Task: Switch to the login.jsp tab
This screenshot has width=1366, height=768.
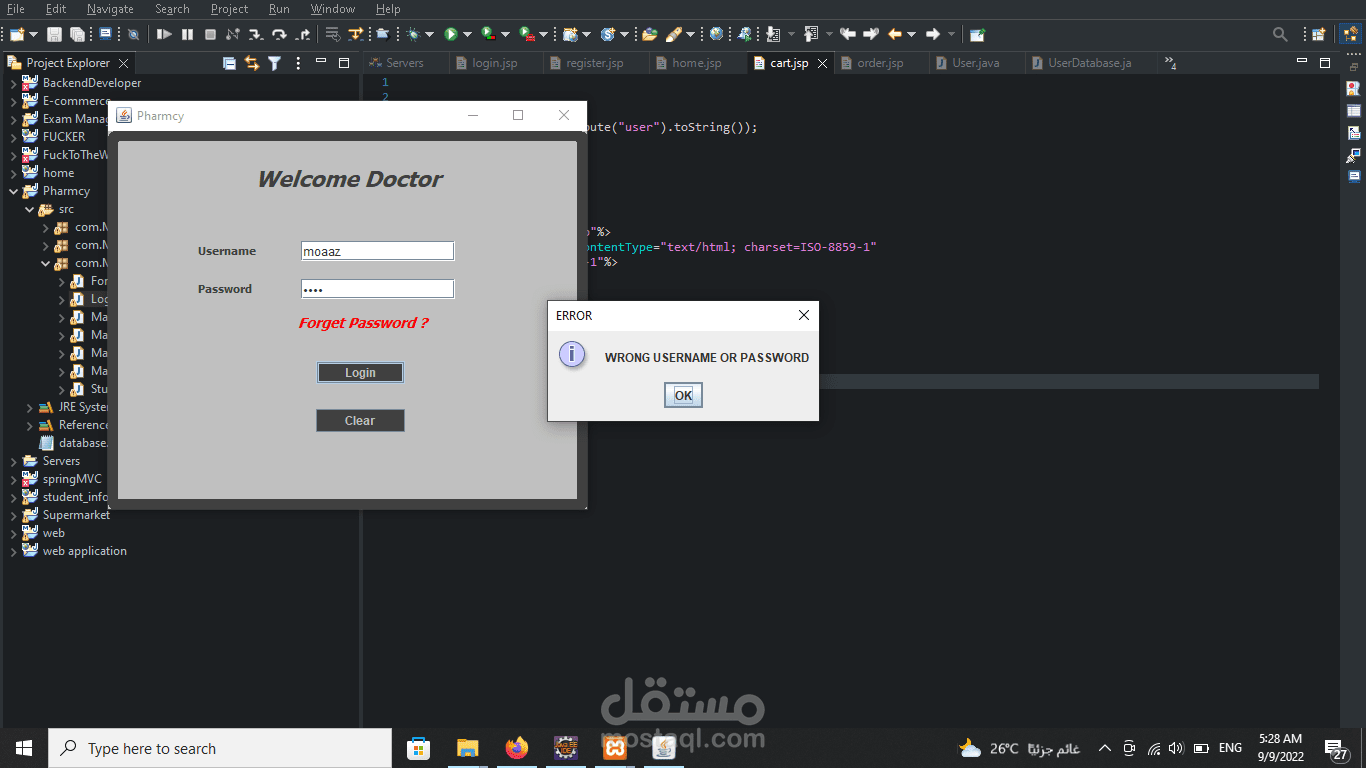Action: 495,63
